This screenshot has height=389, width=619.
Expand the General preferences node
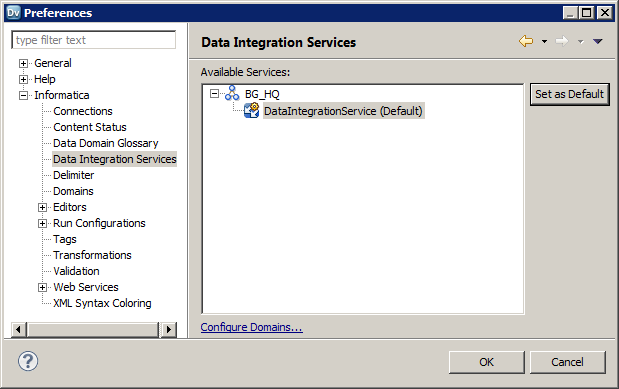[x=23, y=63]
